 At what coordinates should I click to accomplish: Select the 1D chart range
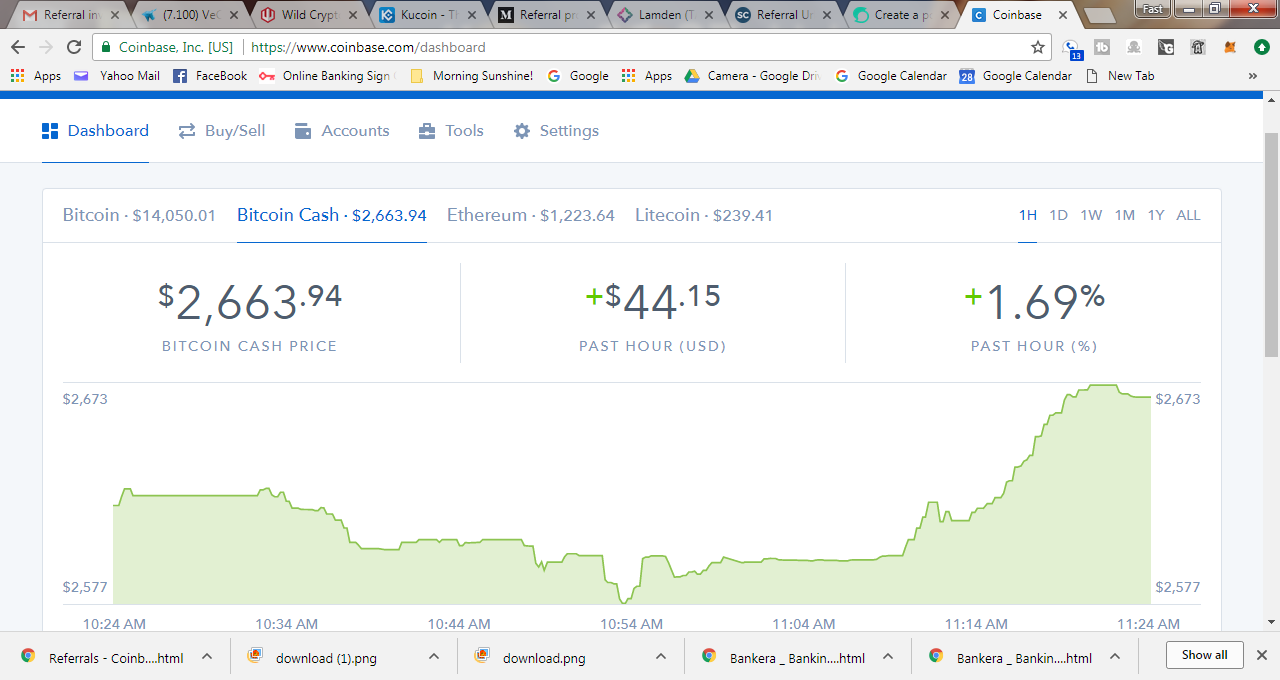click(x=1058, y=215)
